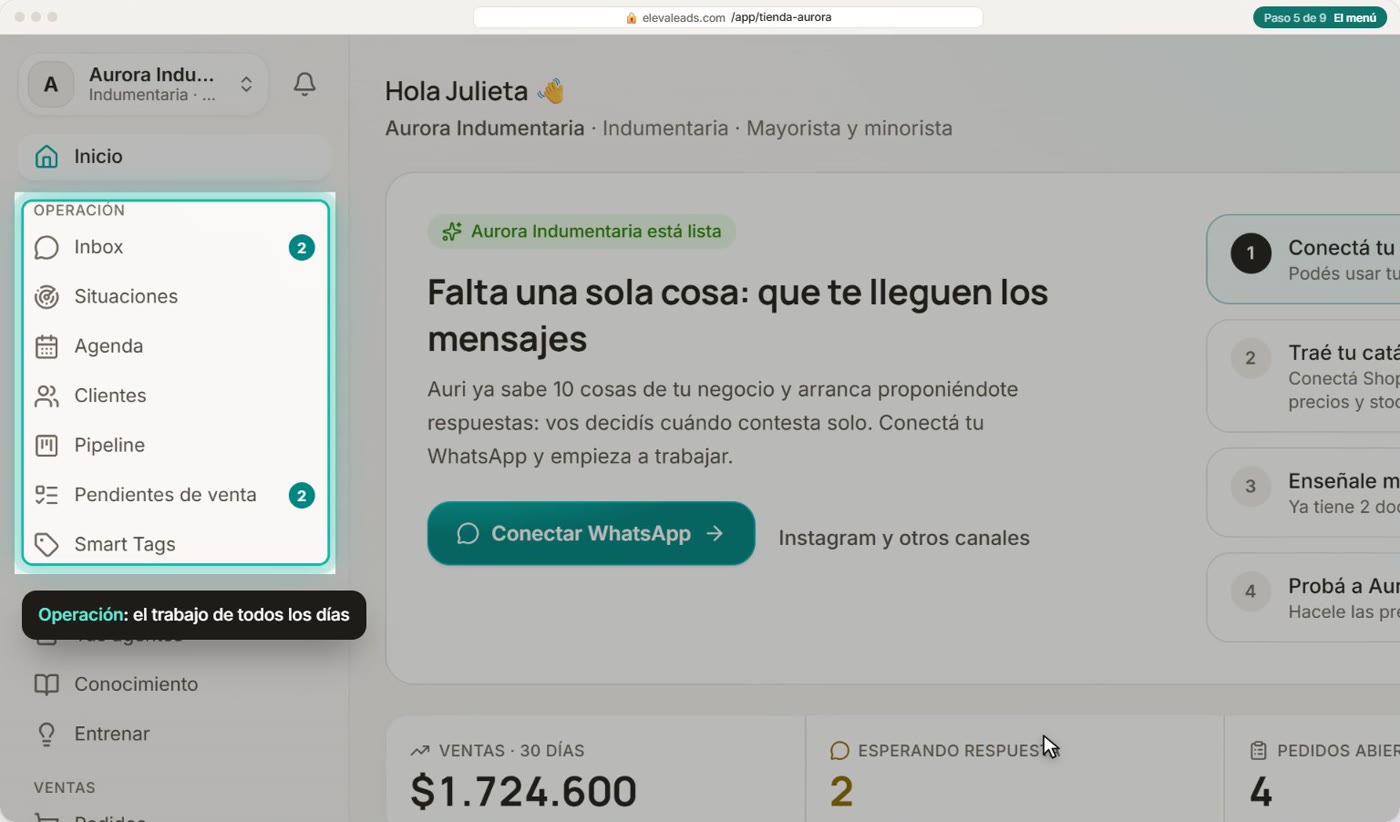
Task: Open Inbox via its chat bubble icon
Action: click(46, 247)
